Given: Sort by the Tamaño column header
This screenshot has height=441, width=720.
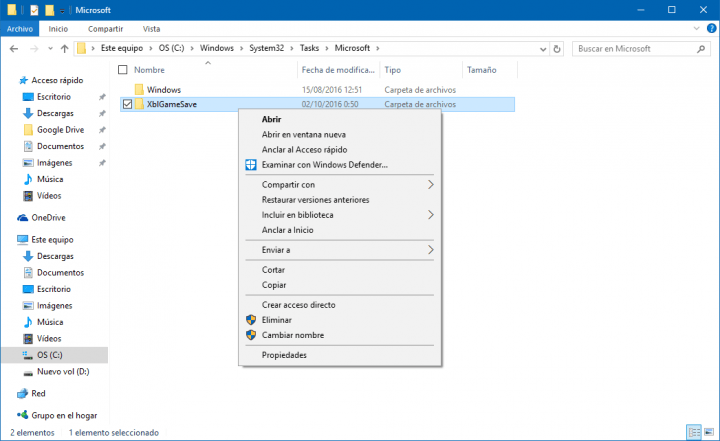Looking at the screenshot, I should 482,70.
